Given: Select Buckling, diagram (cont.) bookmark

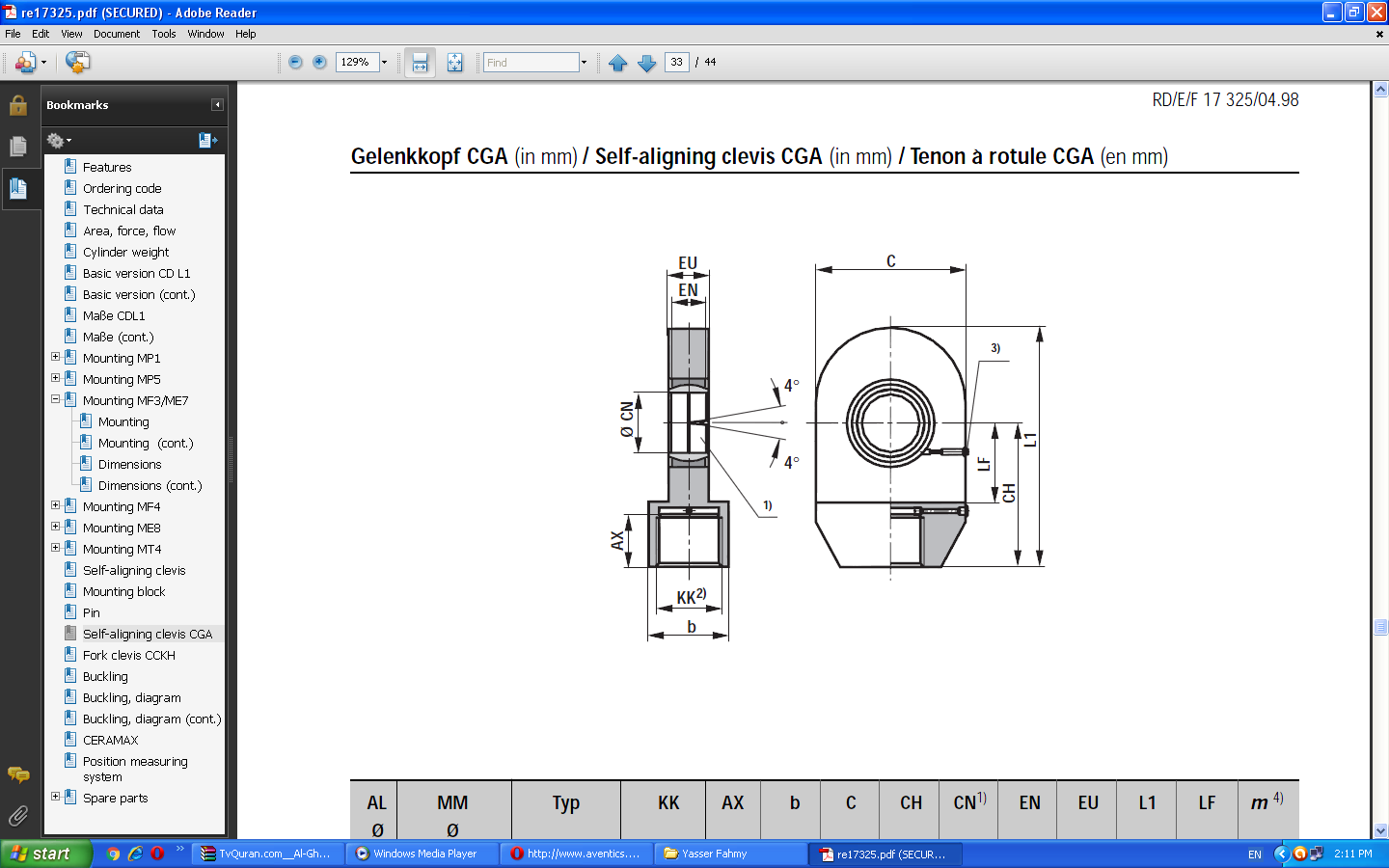Looking at the screenshot, I should pos(152,719).
